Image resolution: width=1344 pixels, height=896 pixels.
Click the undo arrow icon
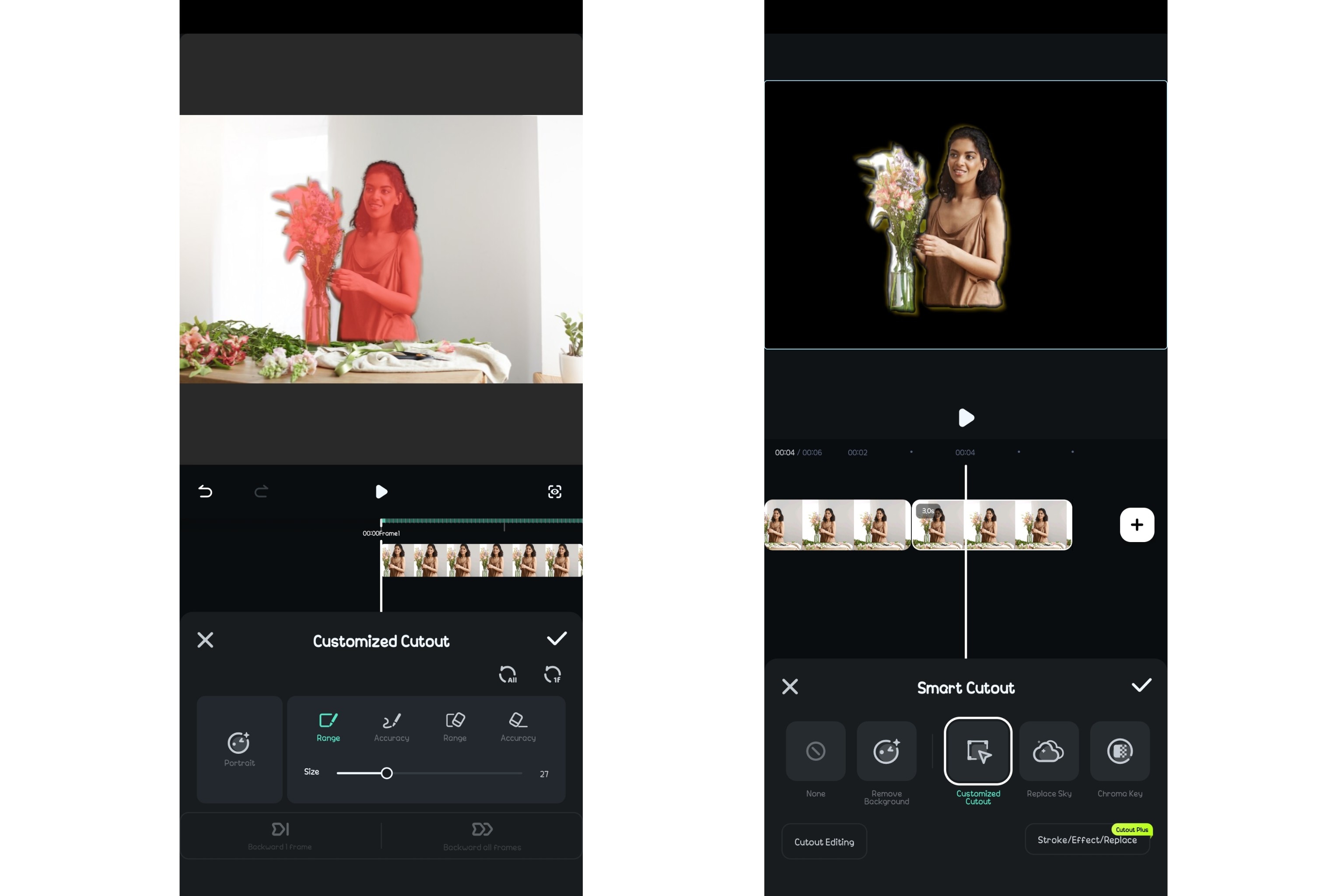coord(205,491)
